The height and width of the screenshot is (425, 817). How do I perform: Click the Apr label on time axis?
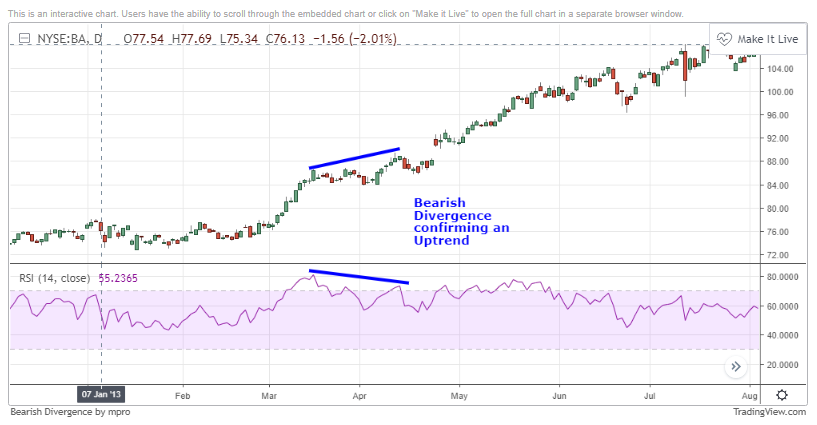click(360, 396)
